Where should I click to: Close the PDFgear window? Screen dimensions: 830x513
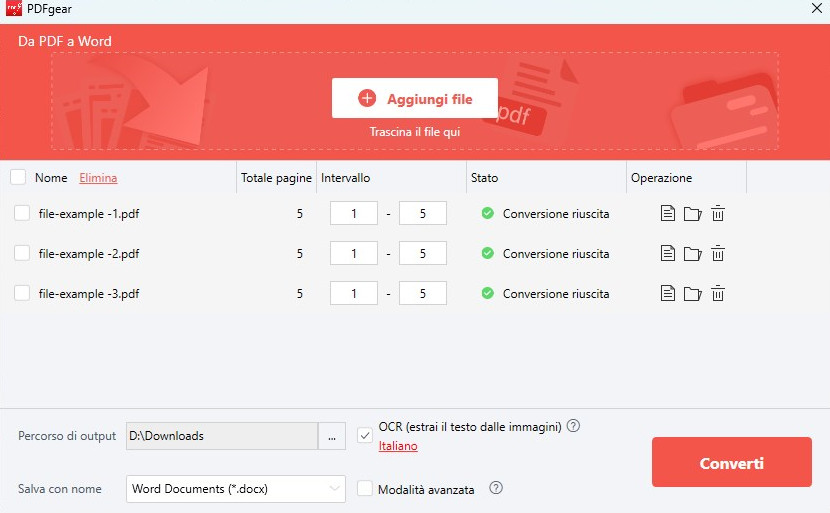pos(817,8)
